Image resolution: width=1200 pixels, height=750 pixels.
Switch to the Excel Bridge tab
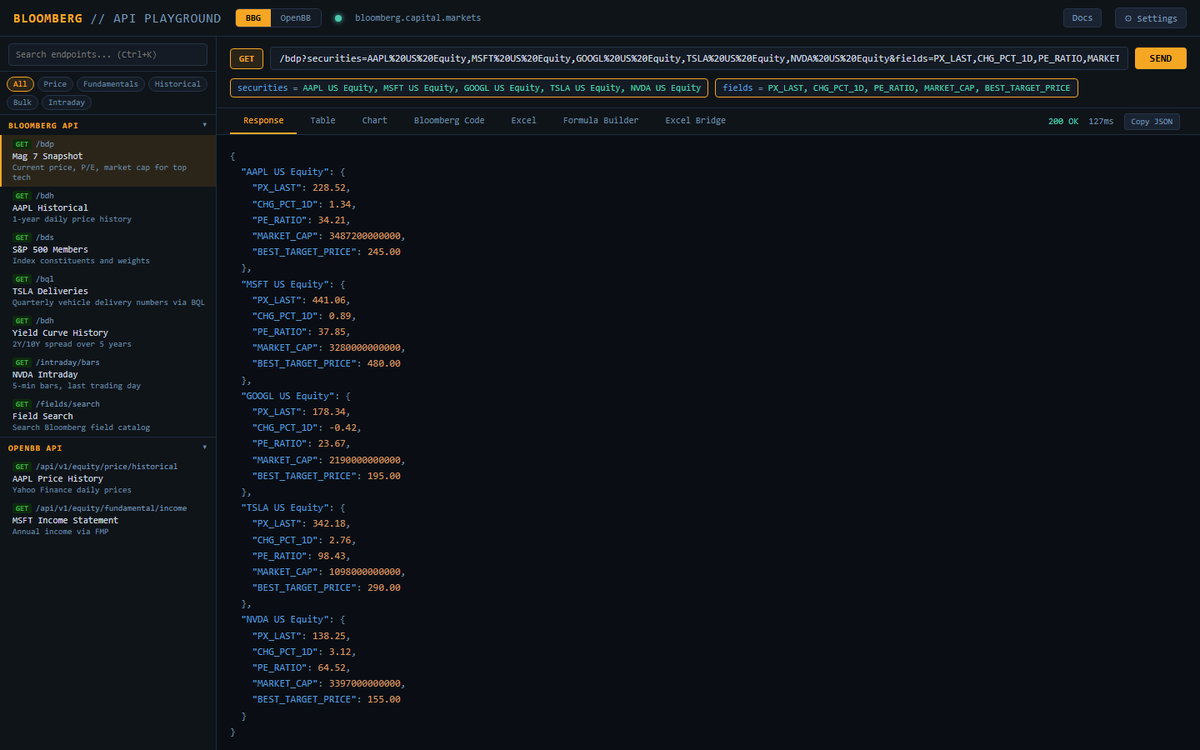pyautogui.click(x=696, y=120)
